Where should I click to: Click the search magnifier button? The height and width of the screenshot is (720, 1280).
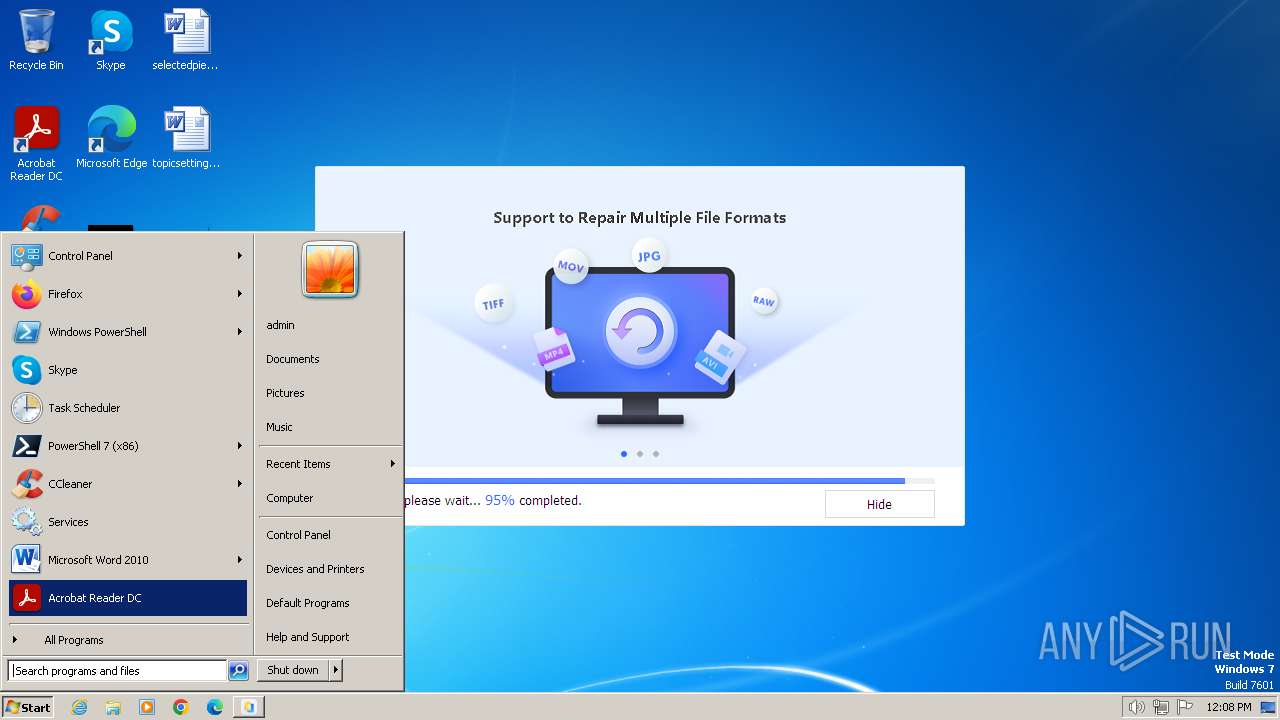coord(238,671)
